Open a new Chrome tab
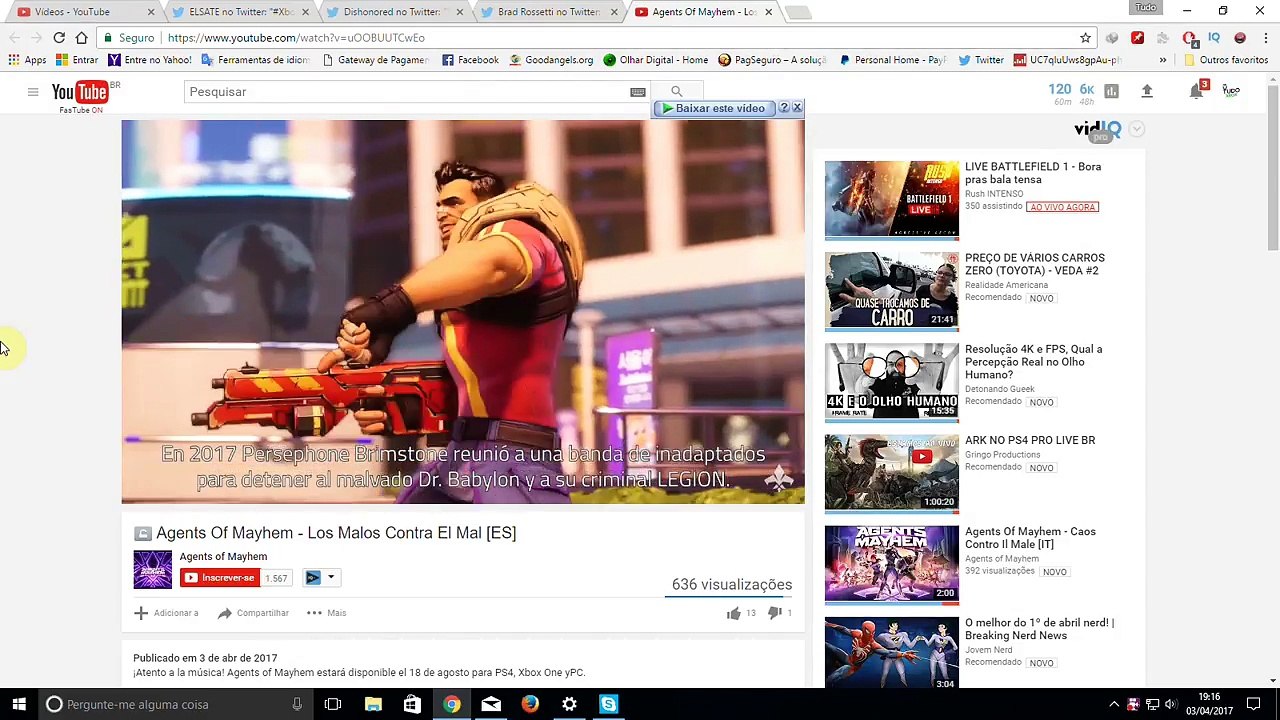Screen dimensions: 1280x720 798,12
